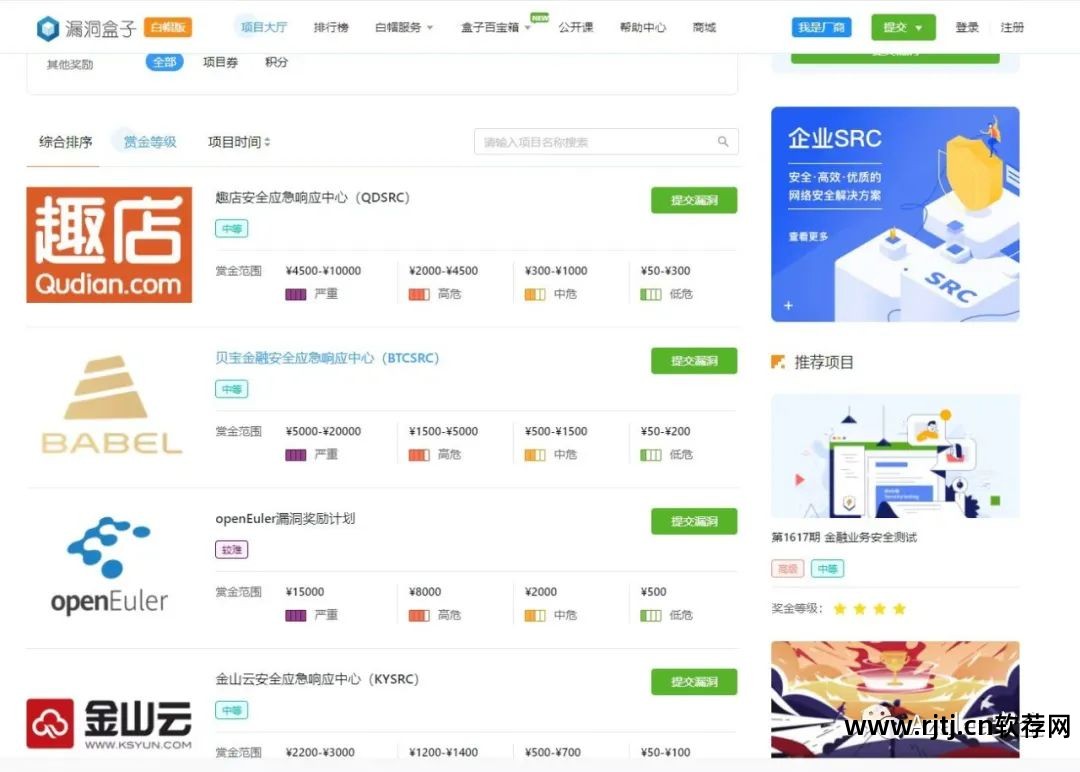Click 提交漏洞 for 金山云安全应急响应中心
The image size is (1080, 772).
click(x=694, y=682)
